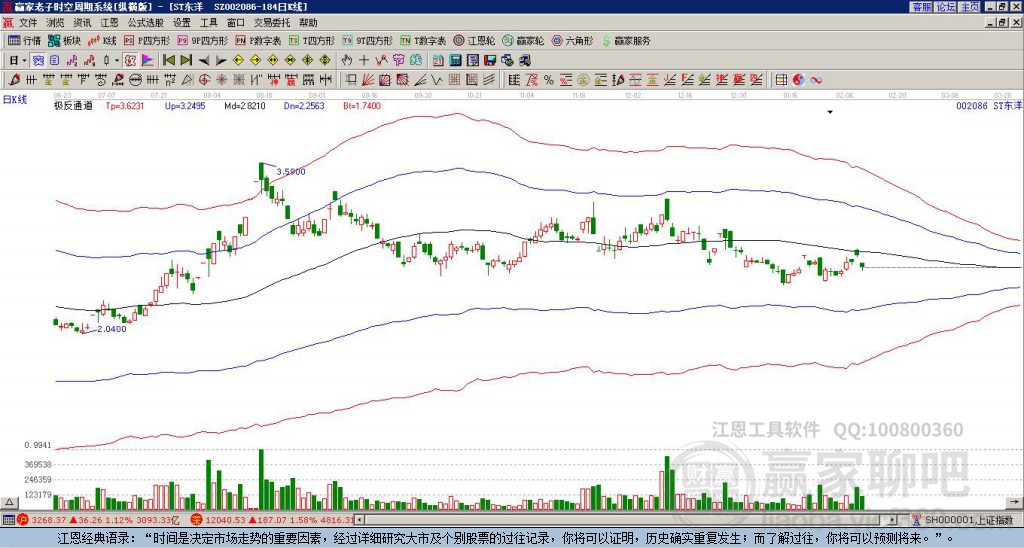Click the red crosshair circle icon

coord(204,80)
